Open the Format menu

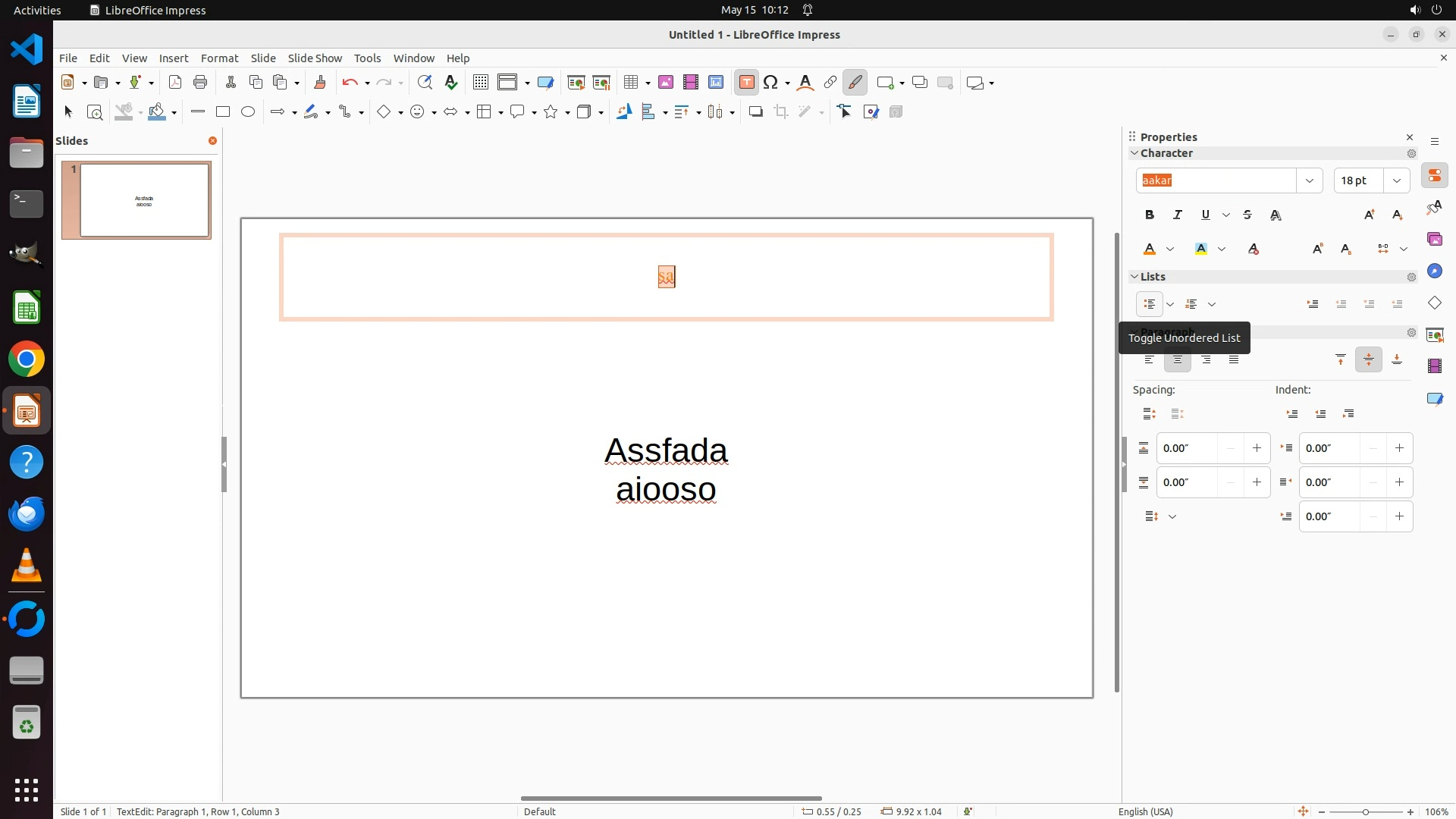tap(219, 58)
